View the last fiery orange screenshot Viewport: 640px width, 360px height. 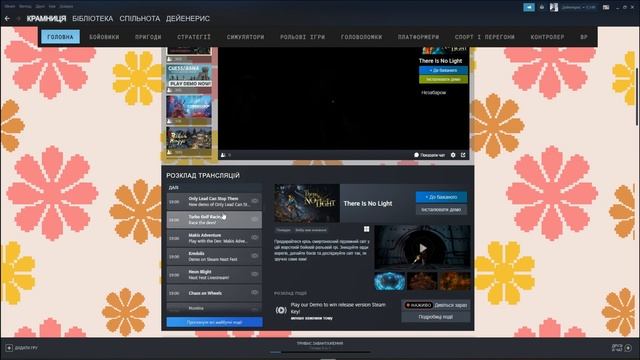(455, 281)
